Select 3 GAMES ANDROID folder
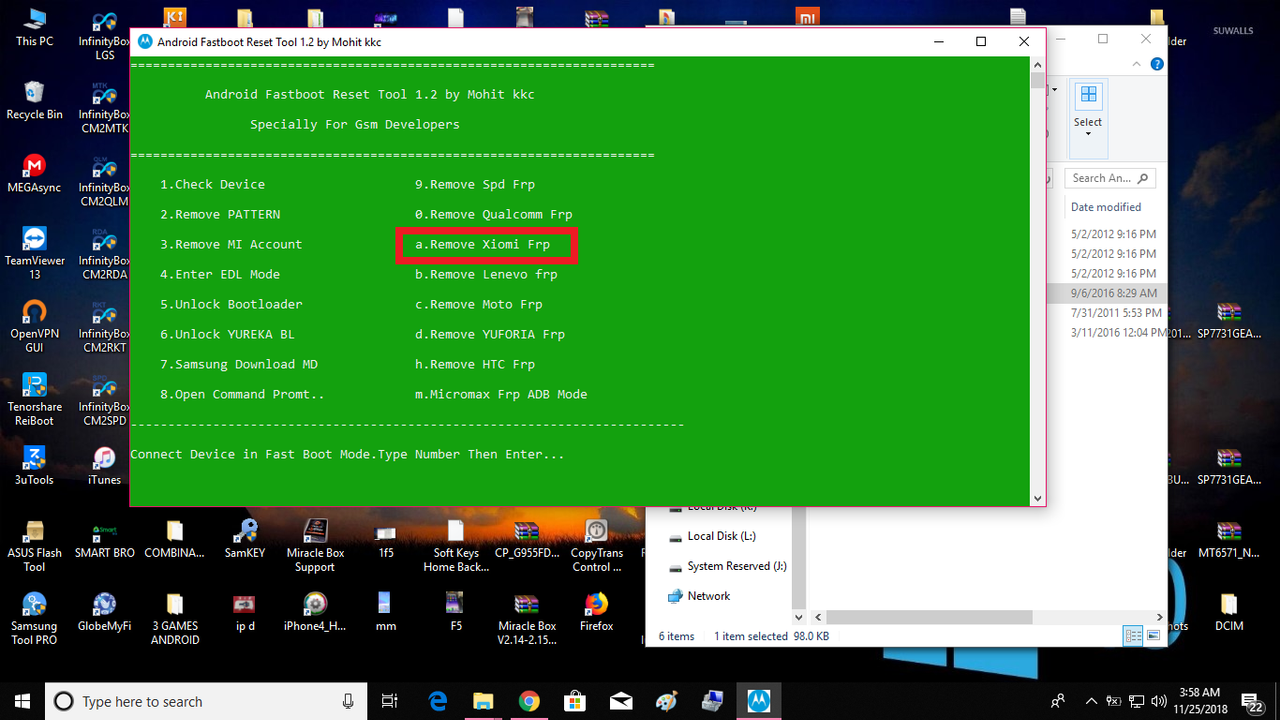The image size is (1280, 720). pyautogui.click(x=175, y=618)
